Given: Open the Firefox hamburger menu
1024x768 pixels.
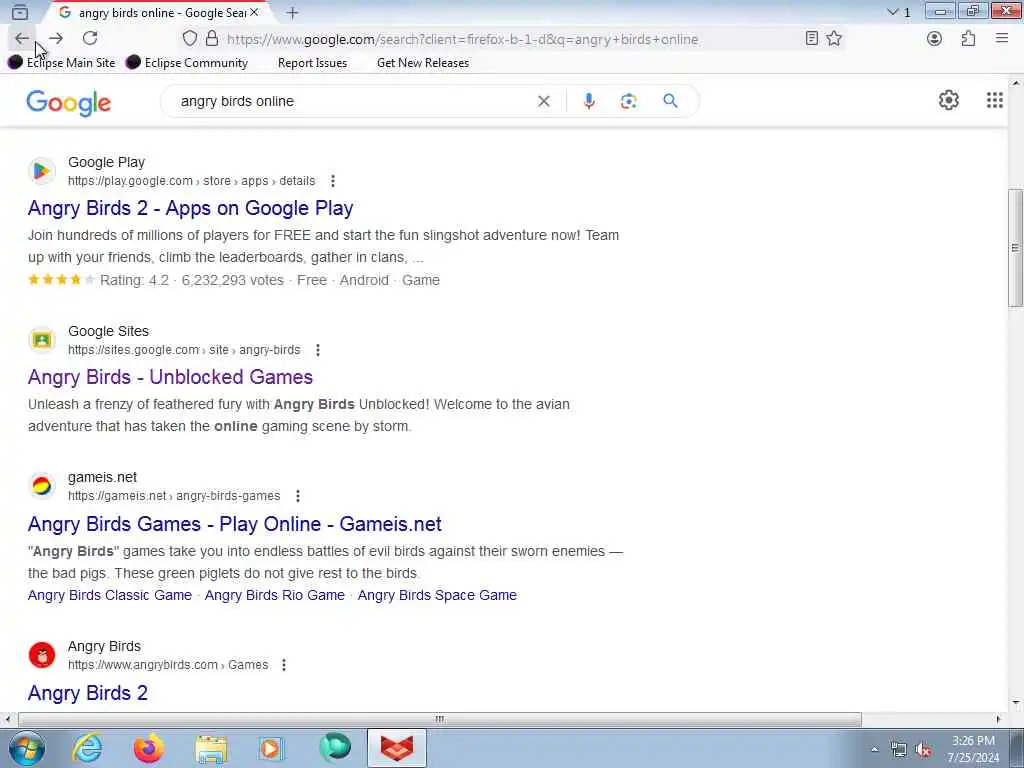Looking at the screenshot, I should tap(1002, 39).
